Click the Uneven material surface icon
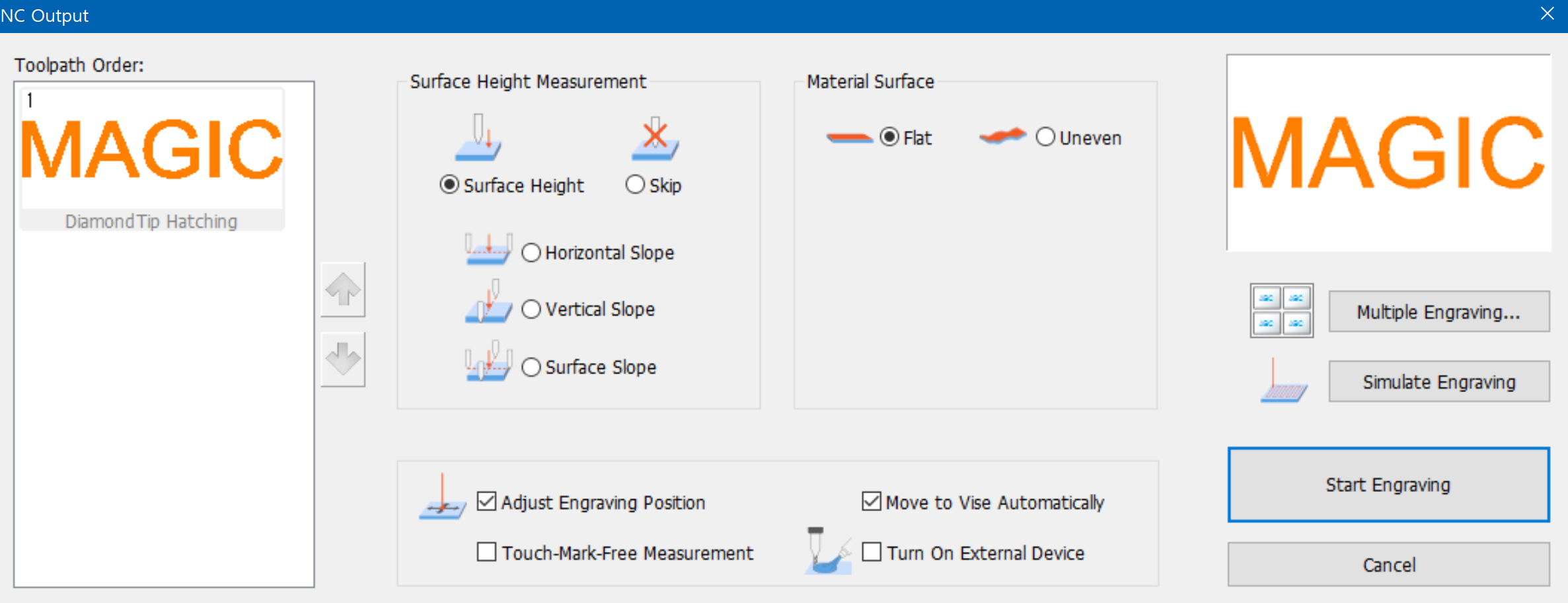Screen dimensions: 1568x603 [1002, 136]
